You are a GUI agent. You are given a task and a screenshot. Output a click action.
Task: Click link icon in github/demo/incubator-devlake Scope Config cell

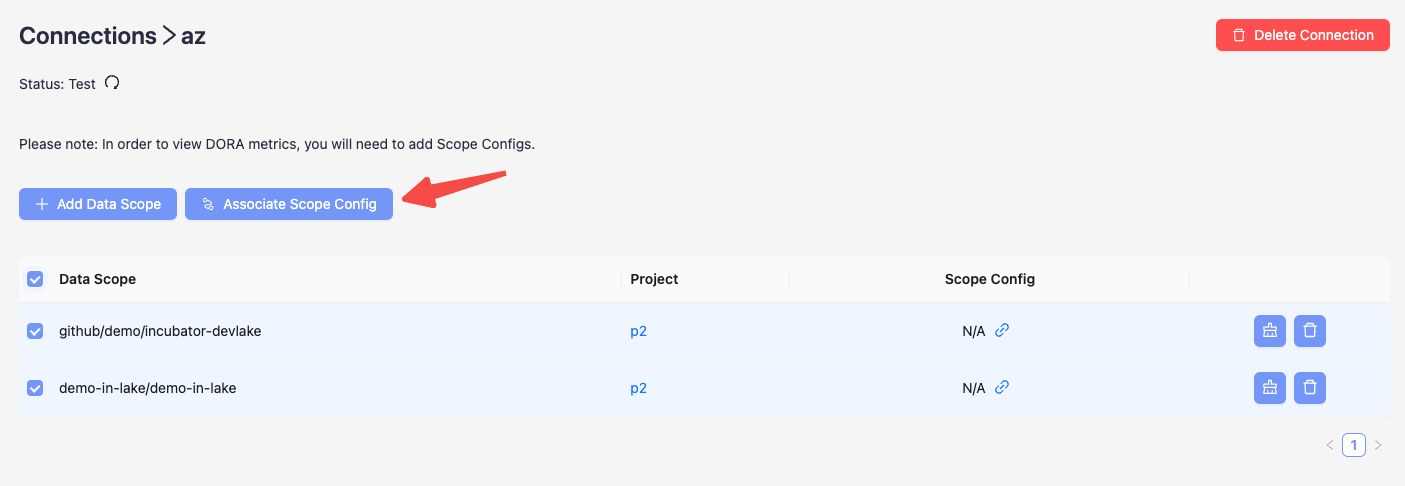1002,330
